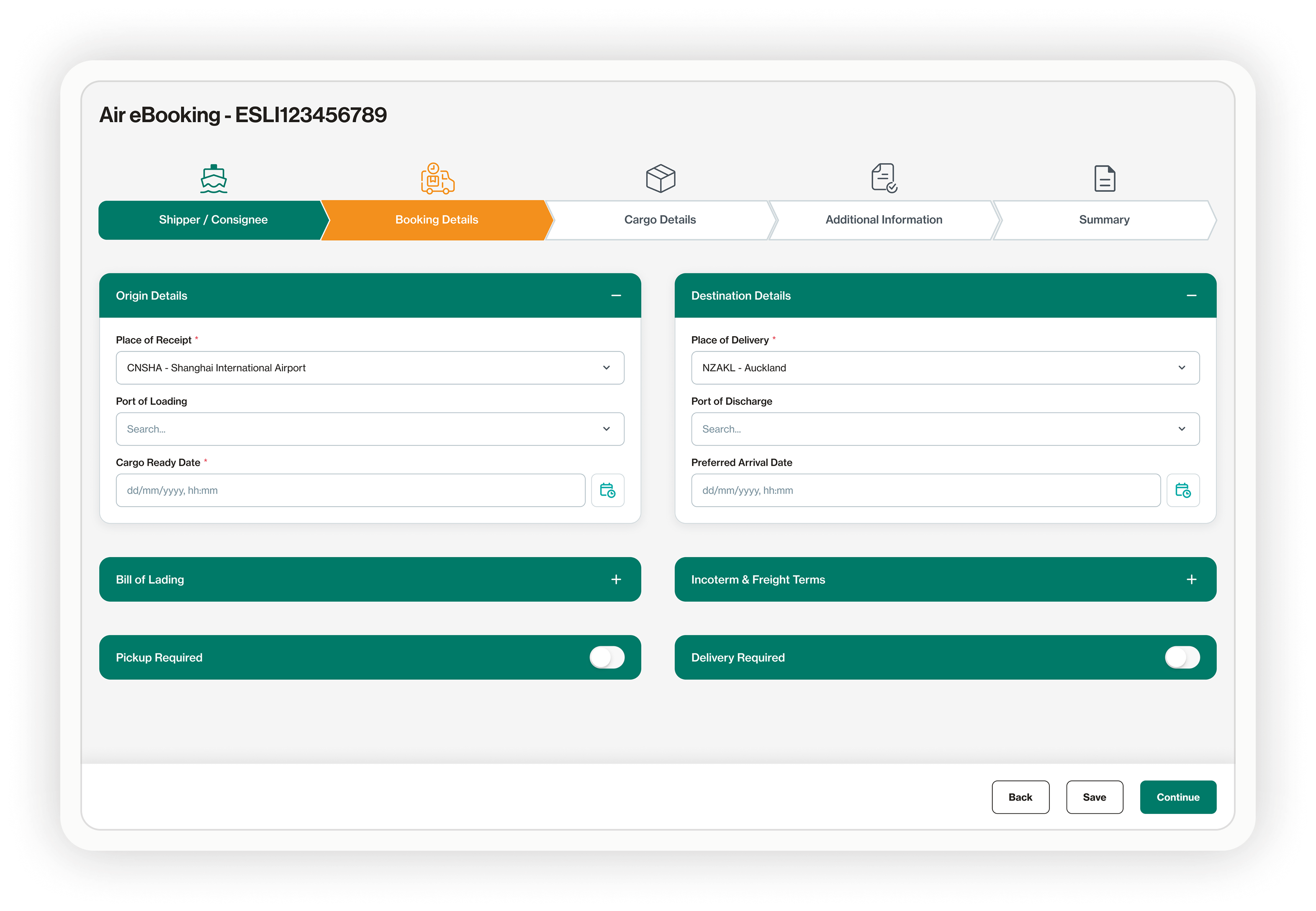Click the Save button
Screen dimensions: 1316x911
click(1094, 798)
